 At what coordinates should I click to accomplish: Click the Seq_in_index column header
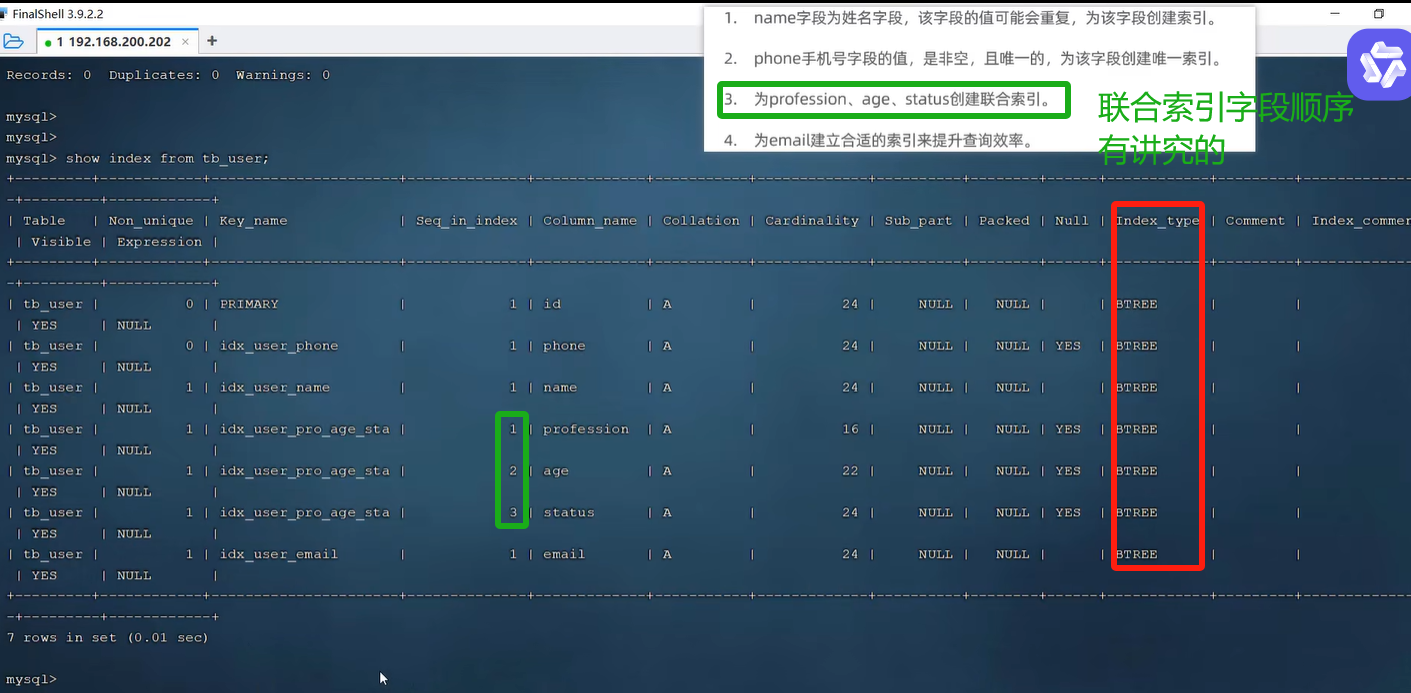[x=467, y=221]
